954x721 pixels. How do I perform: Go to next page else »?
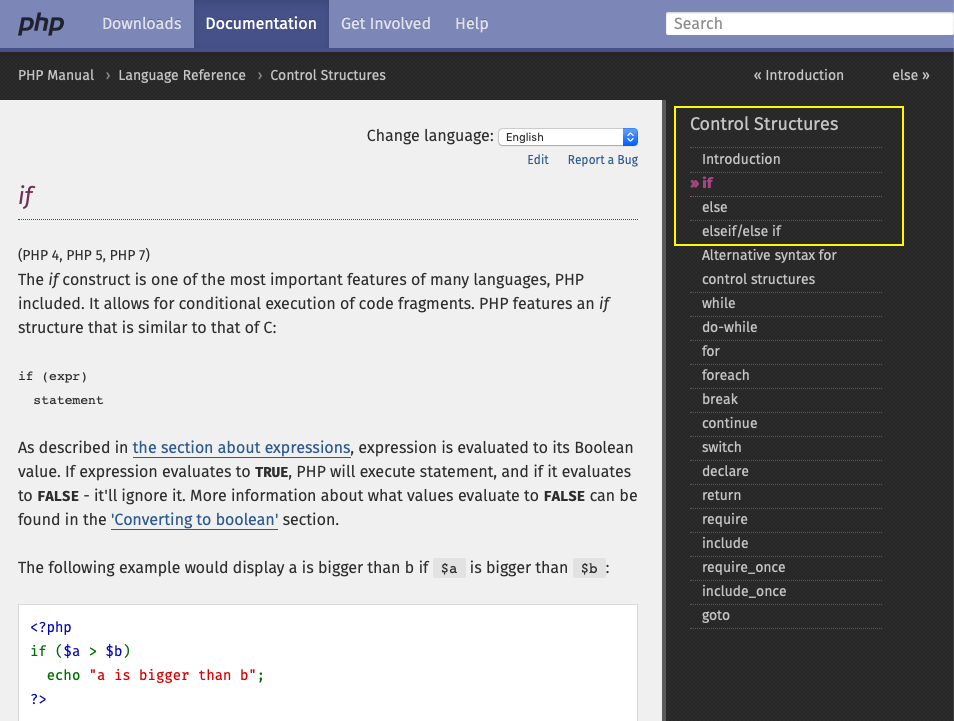pyautogui.click(x=911, y=75)
